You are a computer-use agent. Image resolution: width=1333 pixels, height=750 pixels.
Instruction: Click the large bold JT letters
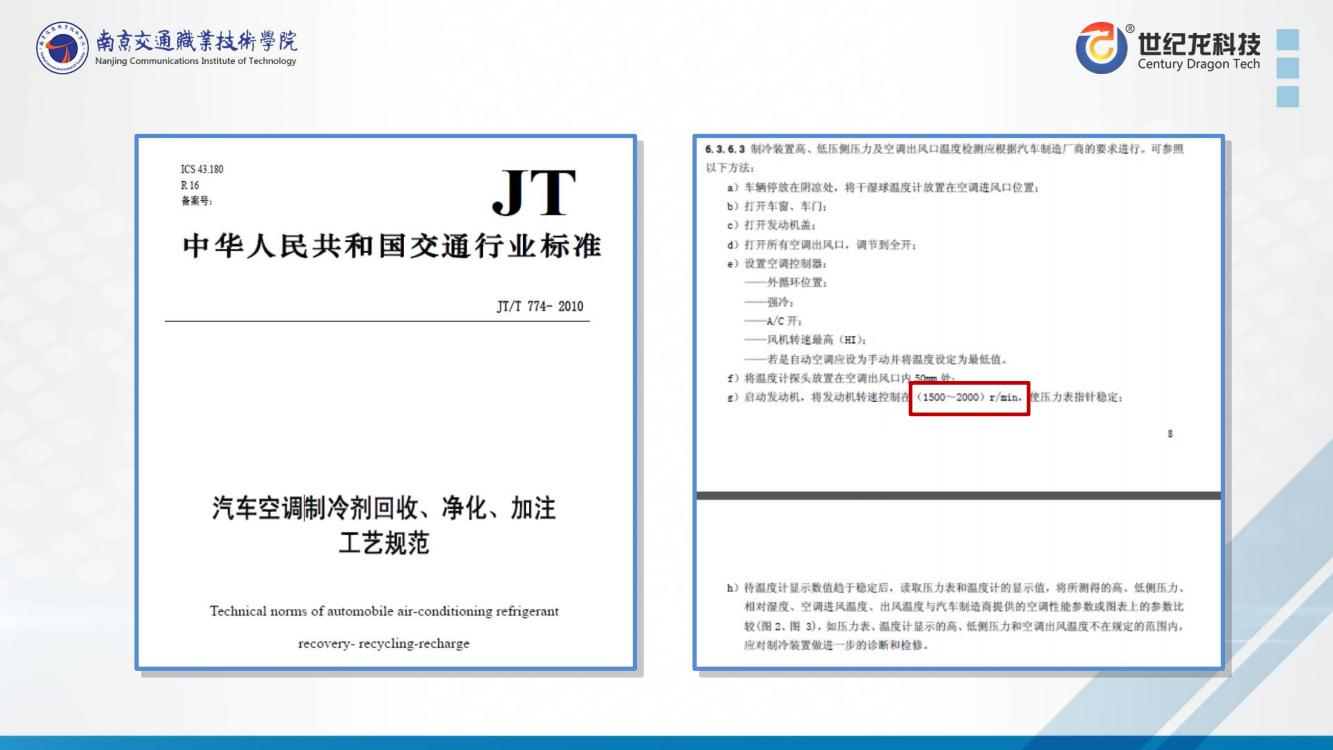pyautogui.click(x=533, y=193)
